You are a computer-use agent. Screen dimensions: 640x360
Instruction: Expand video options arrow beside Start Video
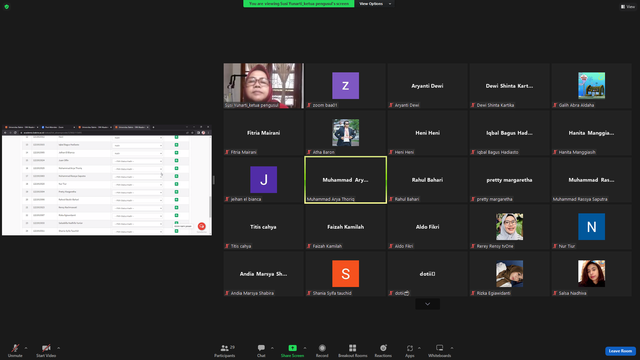[x=58, y=348]
